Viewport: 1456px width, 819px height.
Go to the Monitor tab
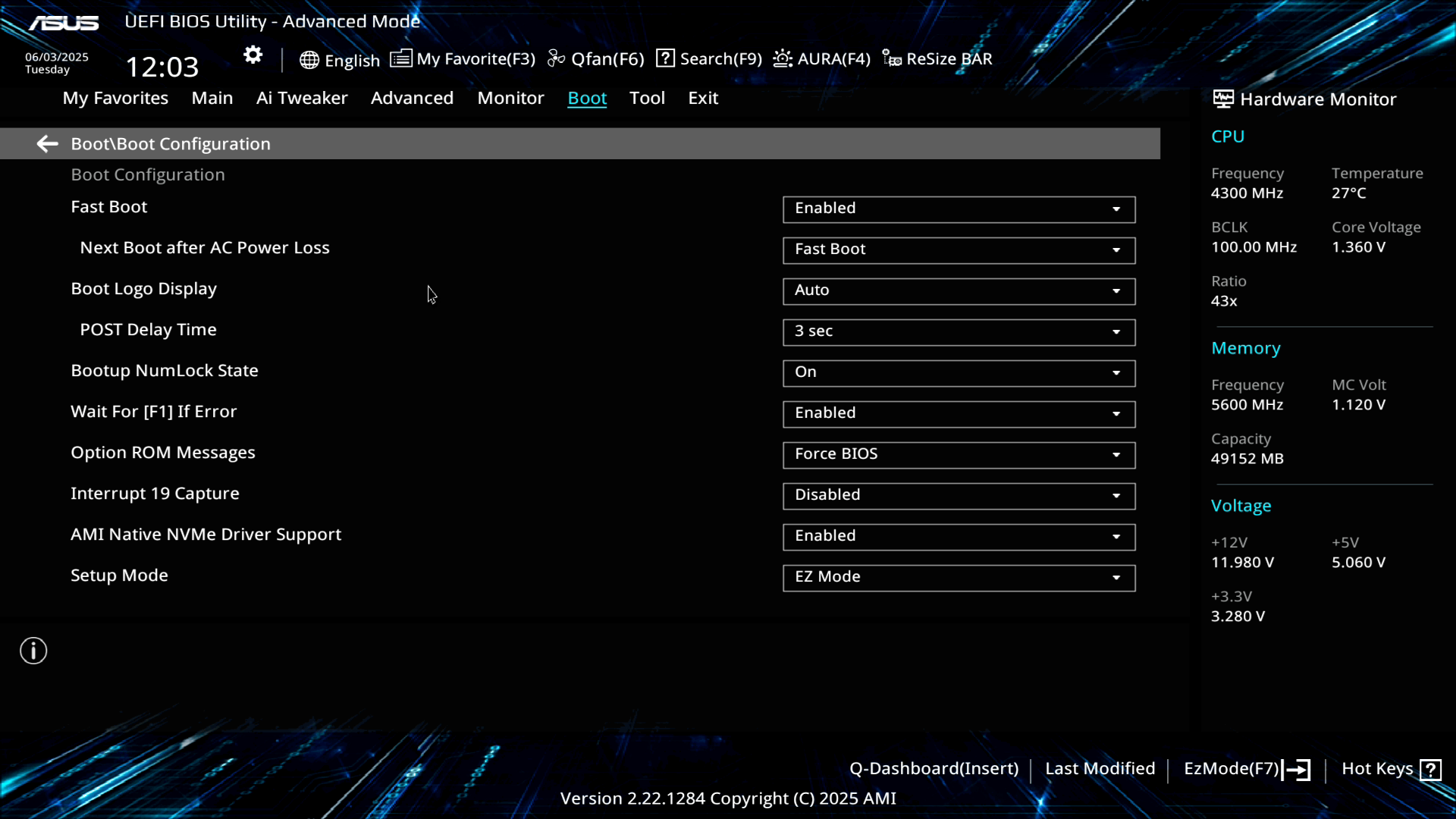pos(510,99)
